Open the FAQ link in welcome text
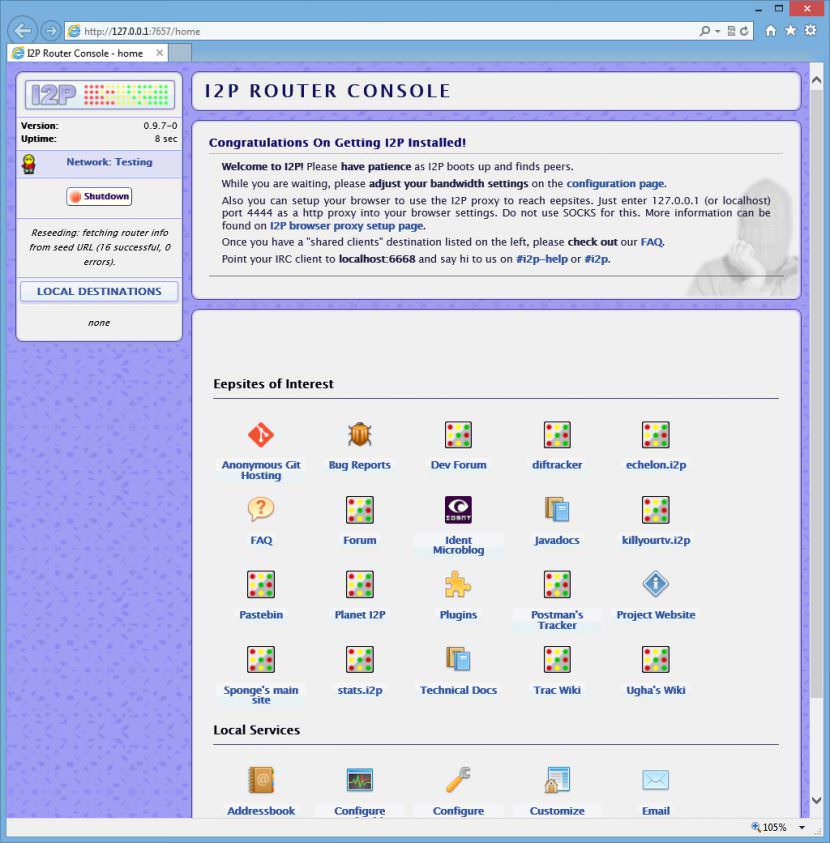The image size is (830, 843). (x=652, y=242)
